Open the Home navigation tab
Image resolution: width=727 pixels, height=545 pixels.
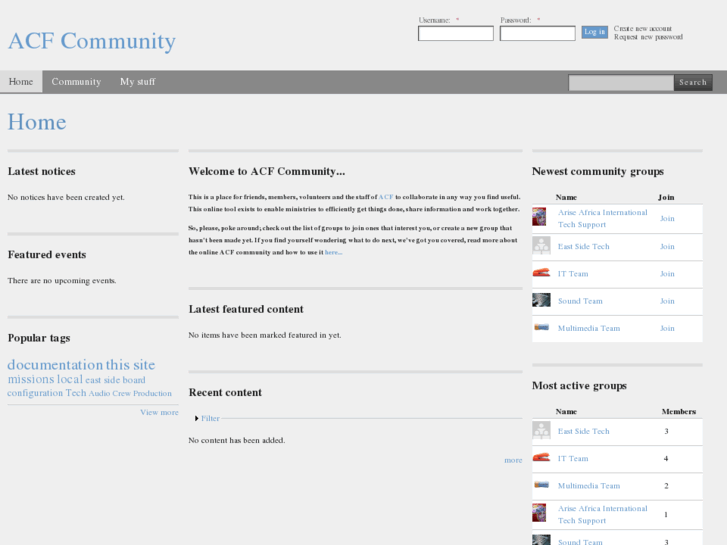pyautogui.click(x=21, y=82)
